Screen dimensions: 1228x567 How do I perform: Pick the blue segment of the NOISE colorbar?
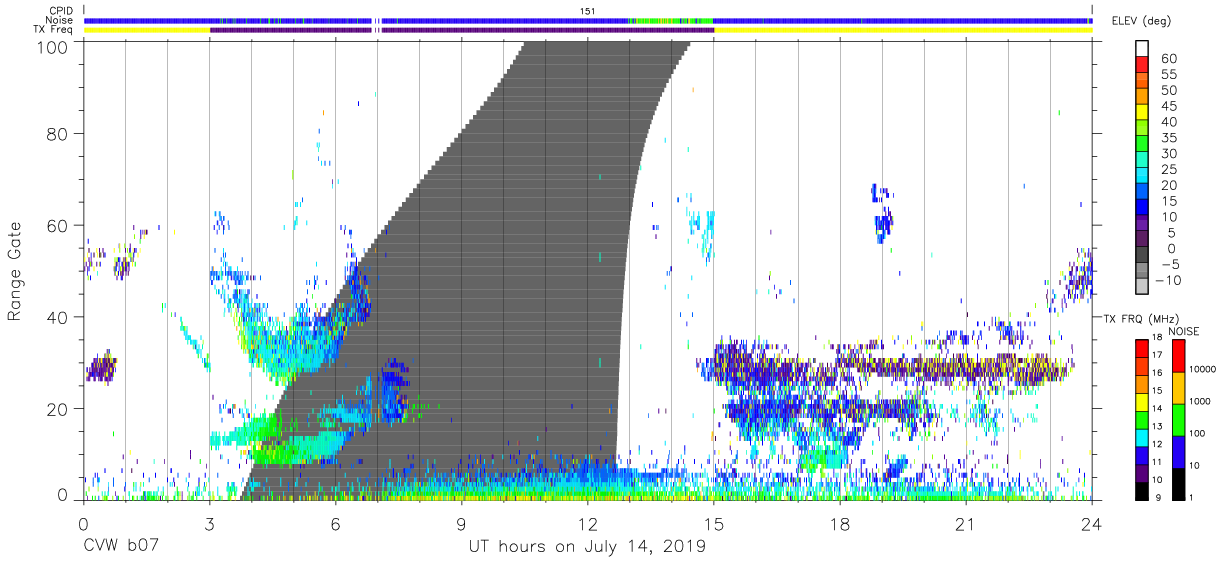1177,450
